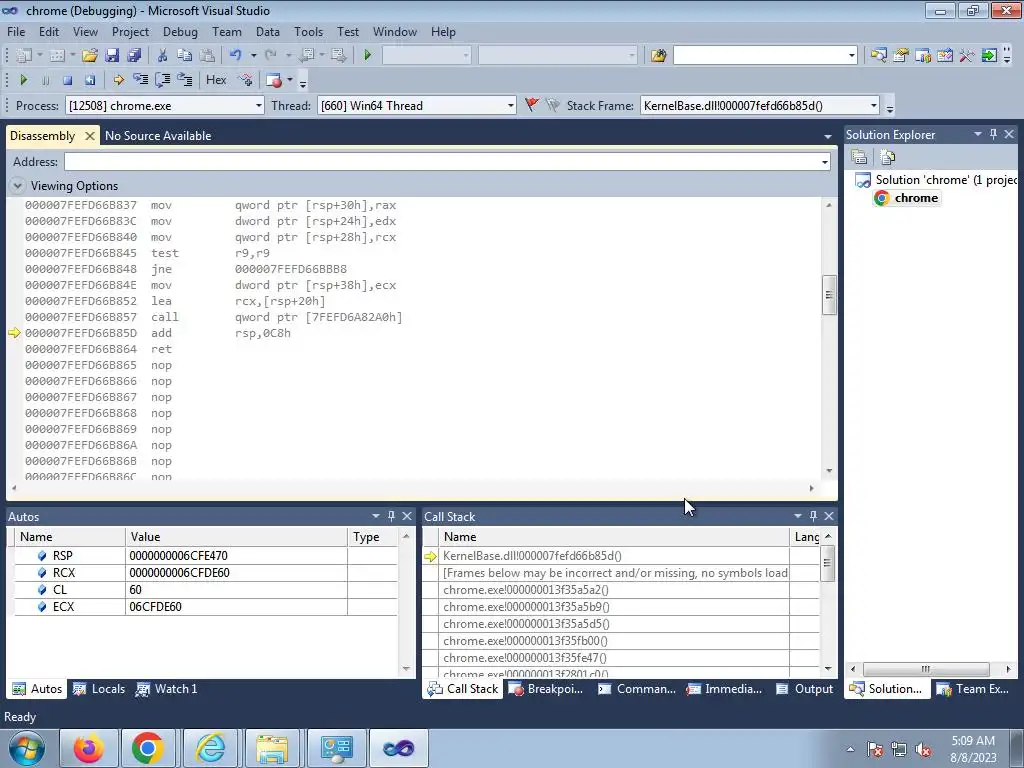Click the Break All pause button

pos(45,80)
